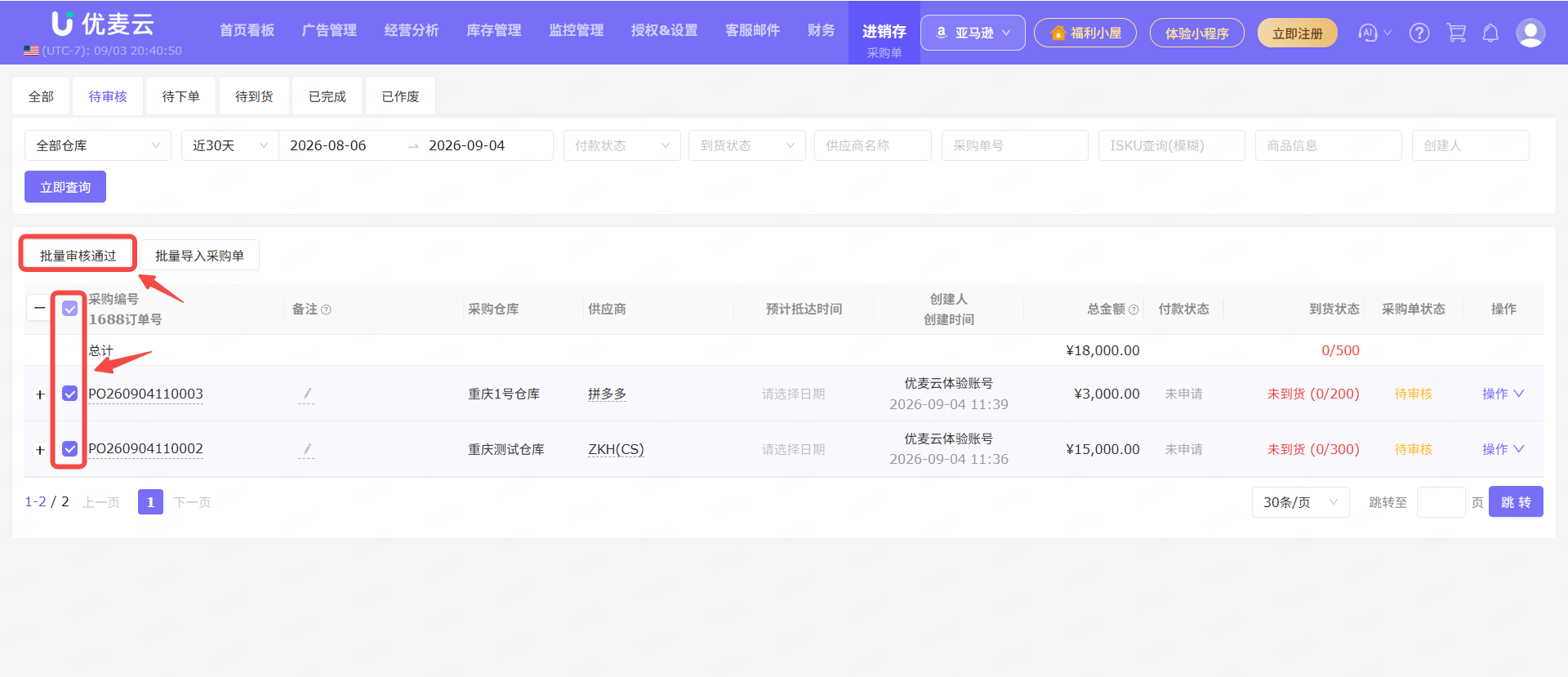Click the start date 2026-08-06 field
The image size is (1568, 677).
[x=327, y=145]
